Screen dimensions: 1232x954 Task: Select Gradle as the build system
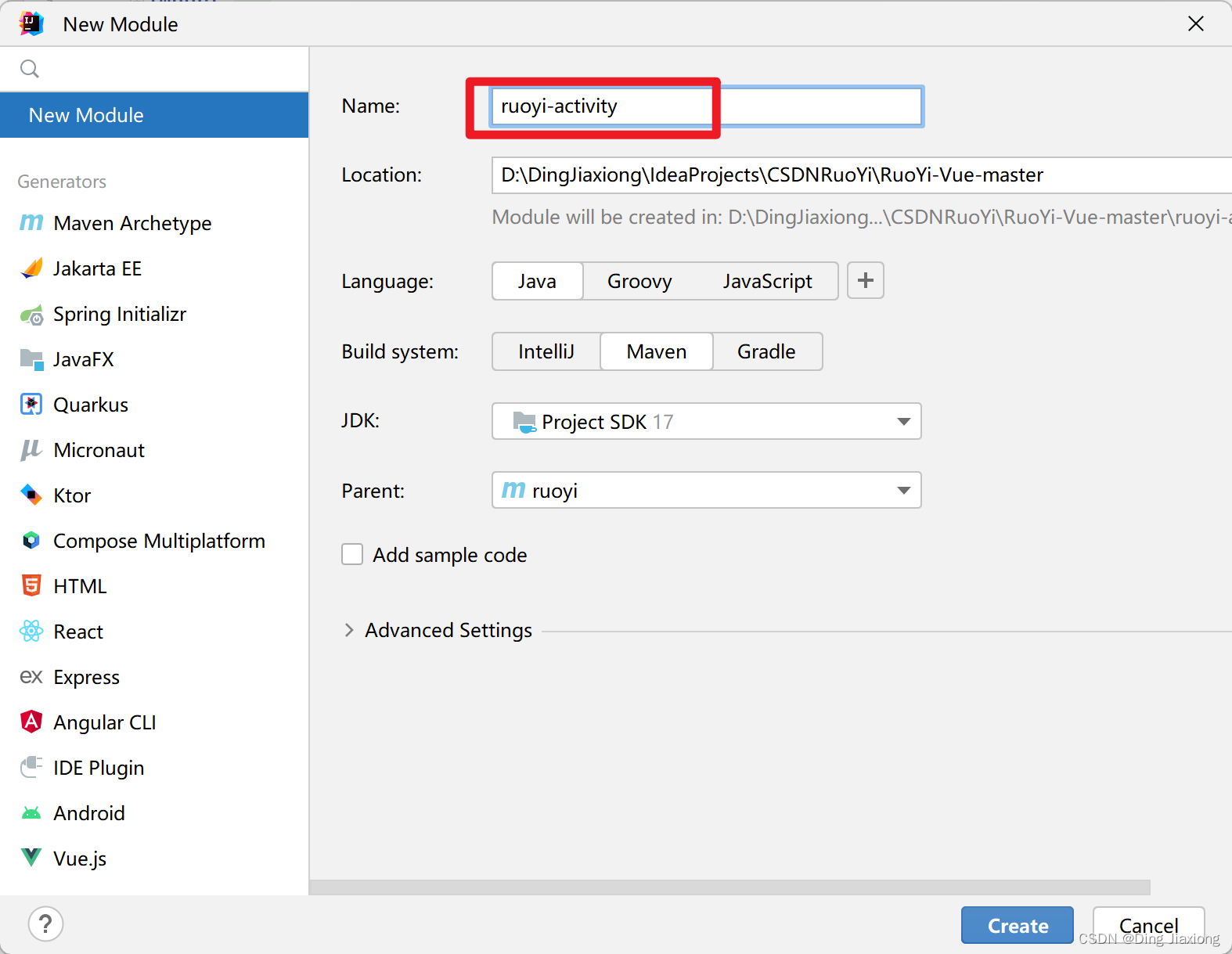pyautogui.click(x=766, y=351)
